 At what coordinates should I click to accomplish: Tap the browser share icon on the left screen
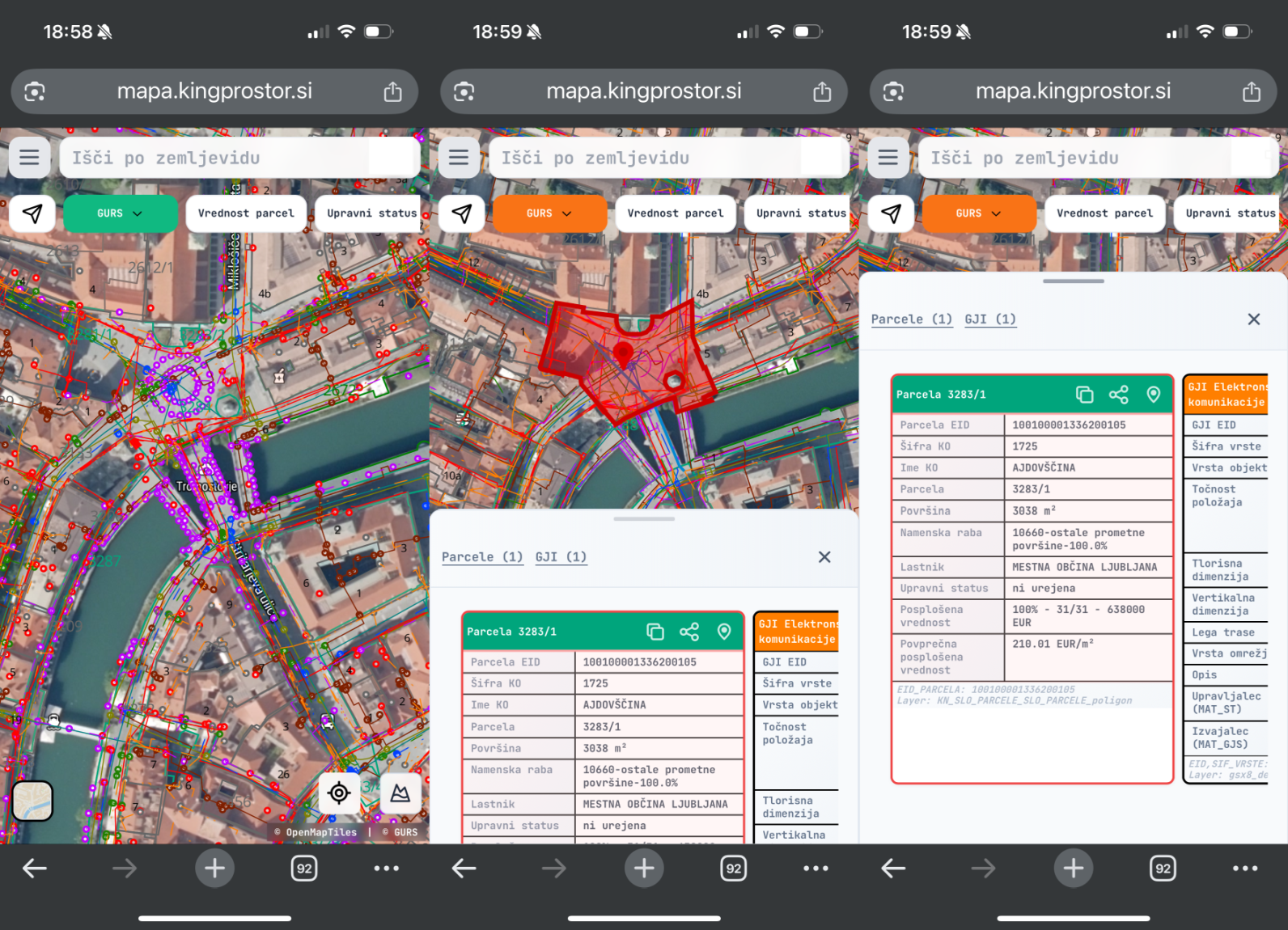click(x=392, y=91)
